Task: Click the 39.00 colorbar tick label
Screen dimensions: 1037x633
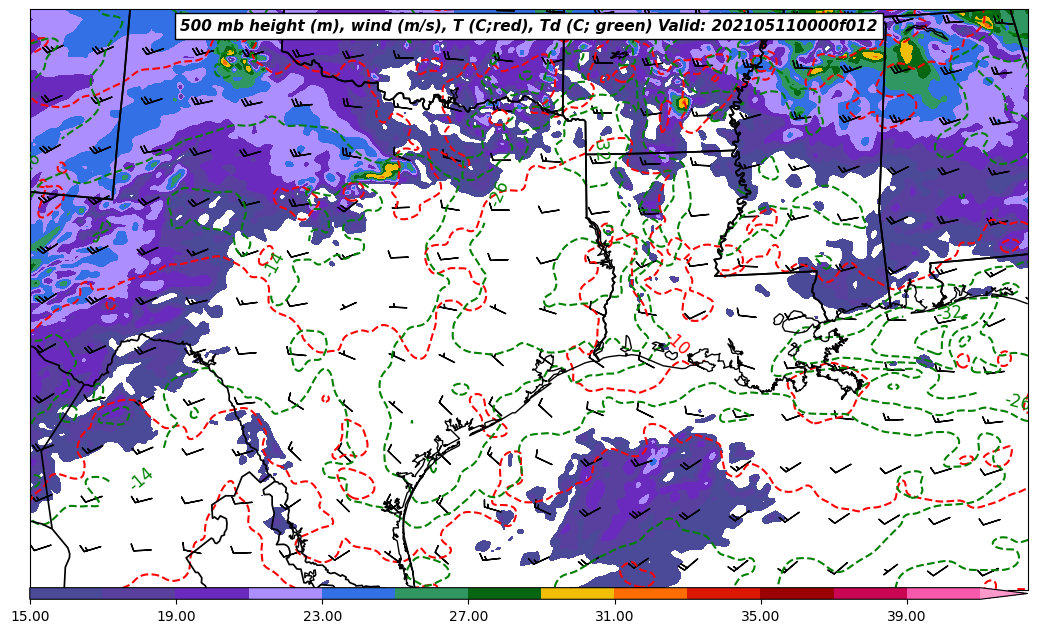Action: click(906, 616)
